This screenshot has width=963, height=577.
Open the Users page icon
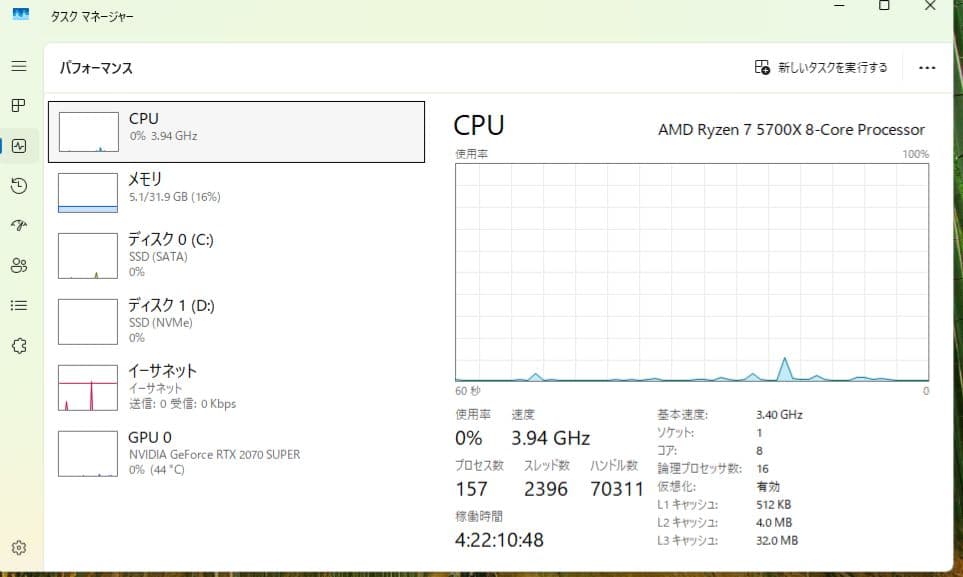[x=18, y=265]
